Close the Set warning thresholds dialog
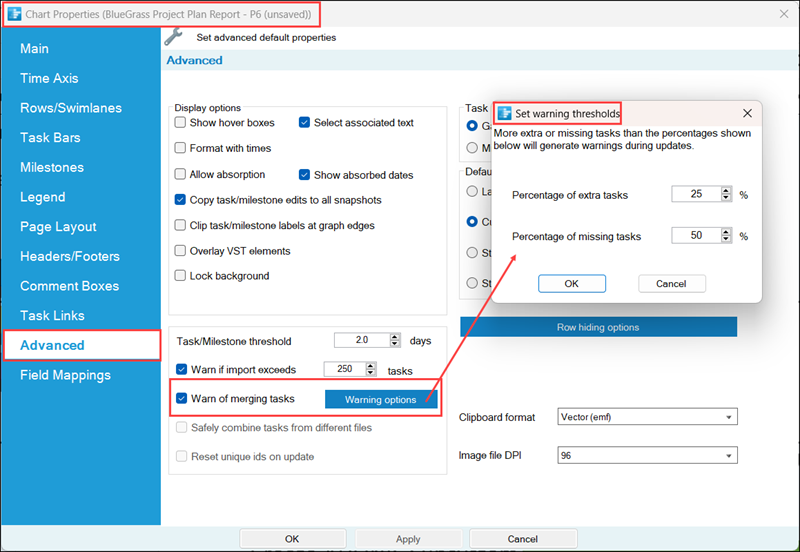Viewport: 800px width, 552px height. (x=747, y=113)
